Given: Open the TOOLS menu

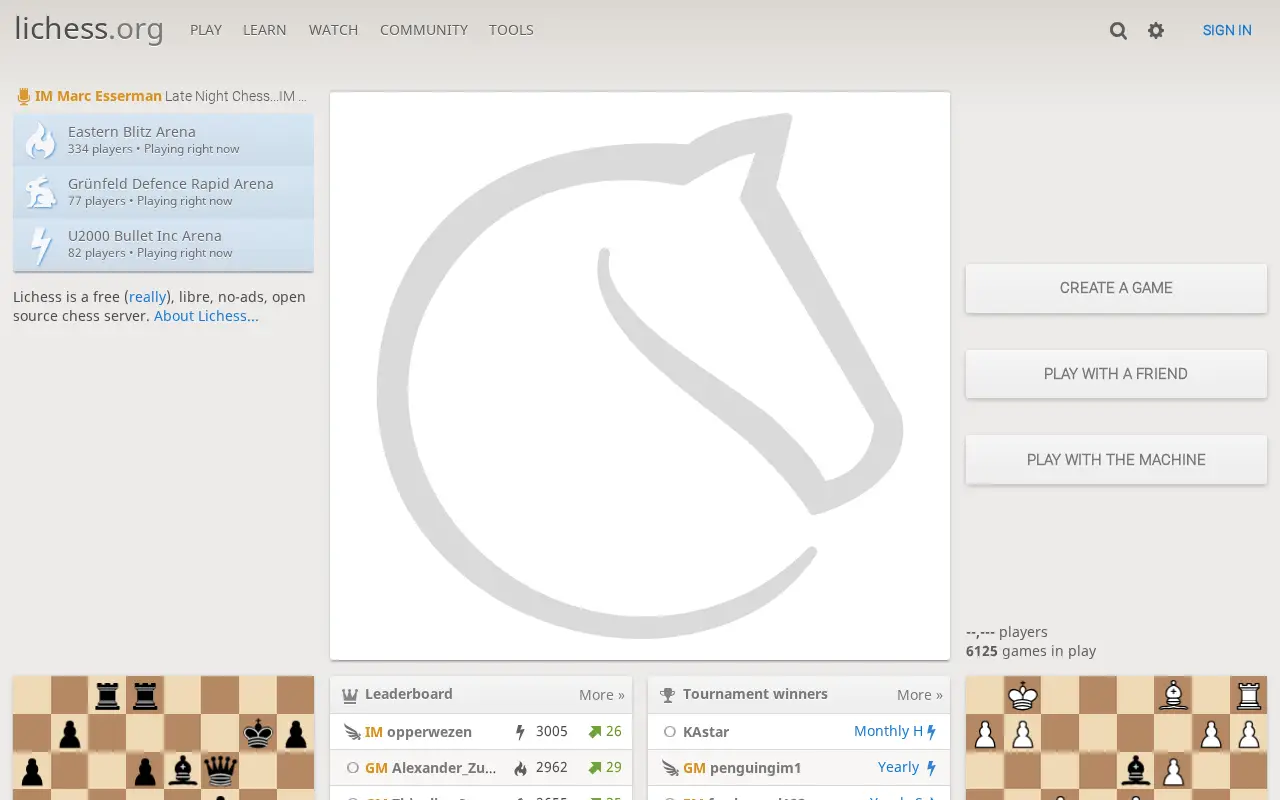Looking at the screenshot, I should pyautogui.click(x=511, y=30).
